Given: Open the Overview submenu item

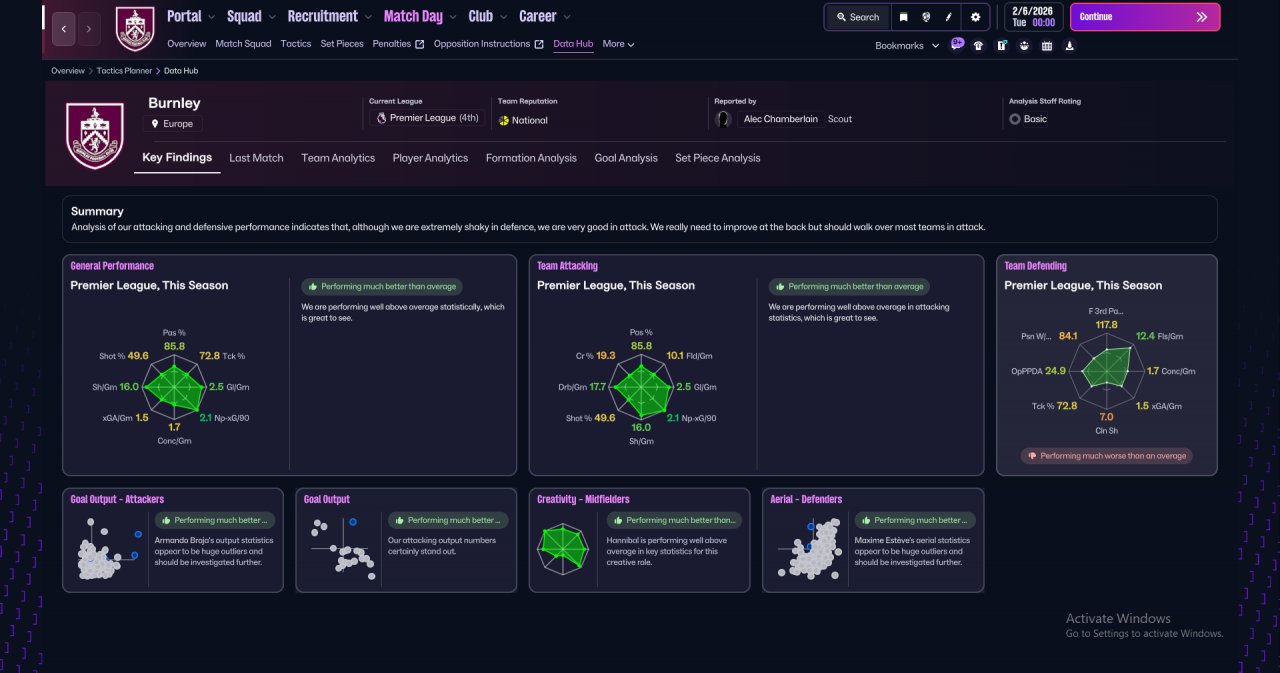Looking at the screenshot, I should pos(186,44).
